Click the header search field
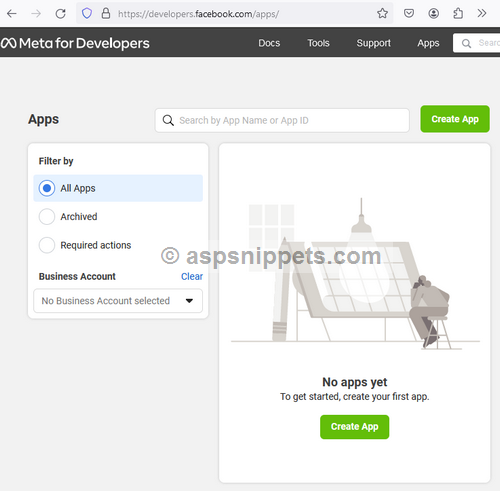 pyautogui.click(x=477, y=43)
